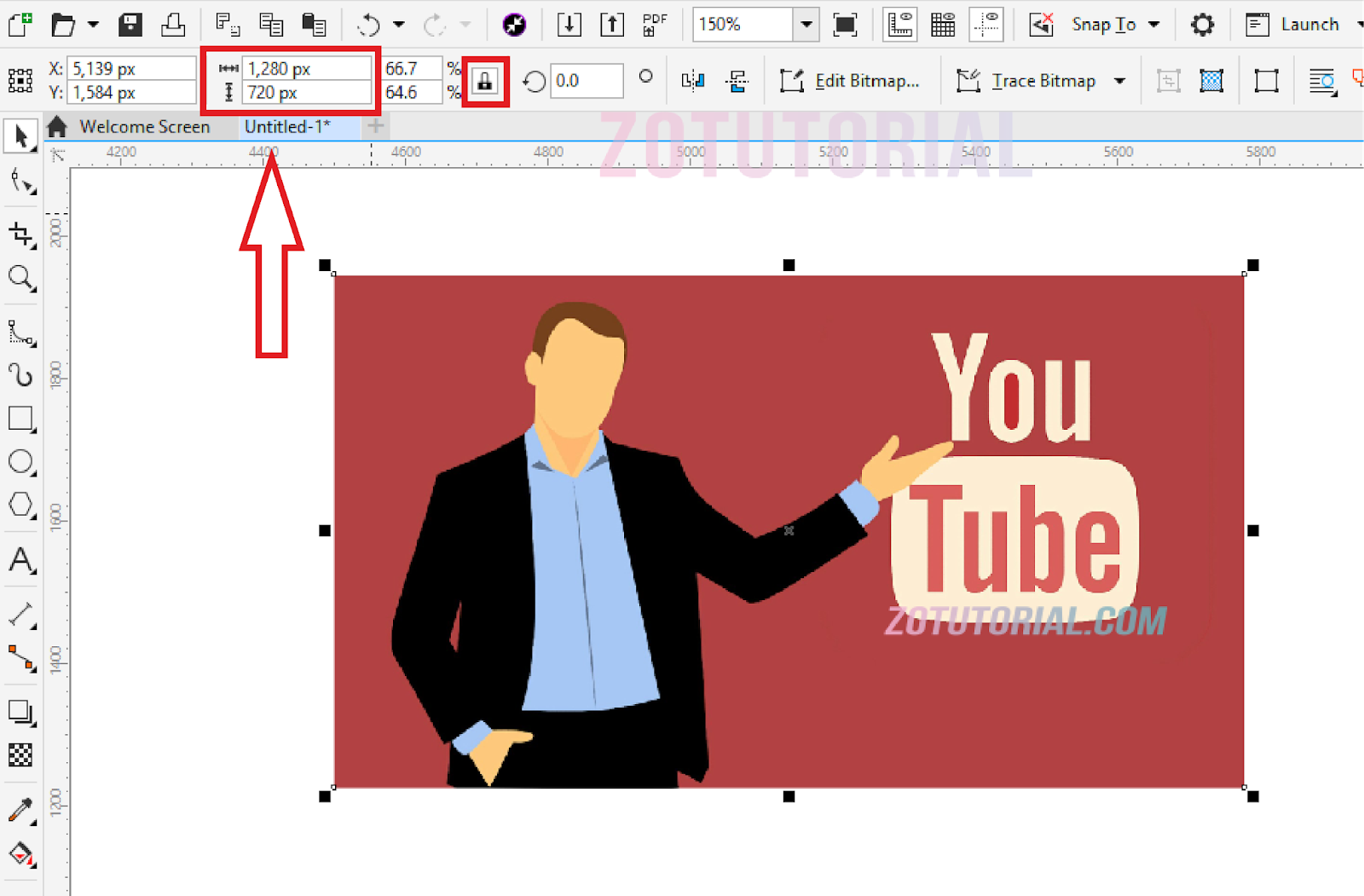The height and width of the screenshot is (896, 1364).
Task: Cut the selected object
Action: 228,24
